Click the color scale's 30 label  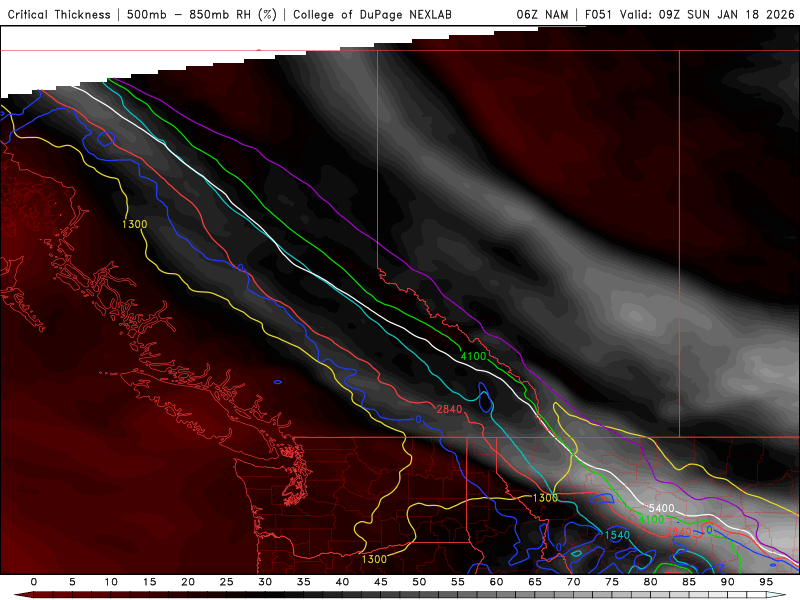(265, 582)
